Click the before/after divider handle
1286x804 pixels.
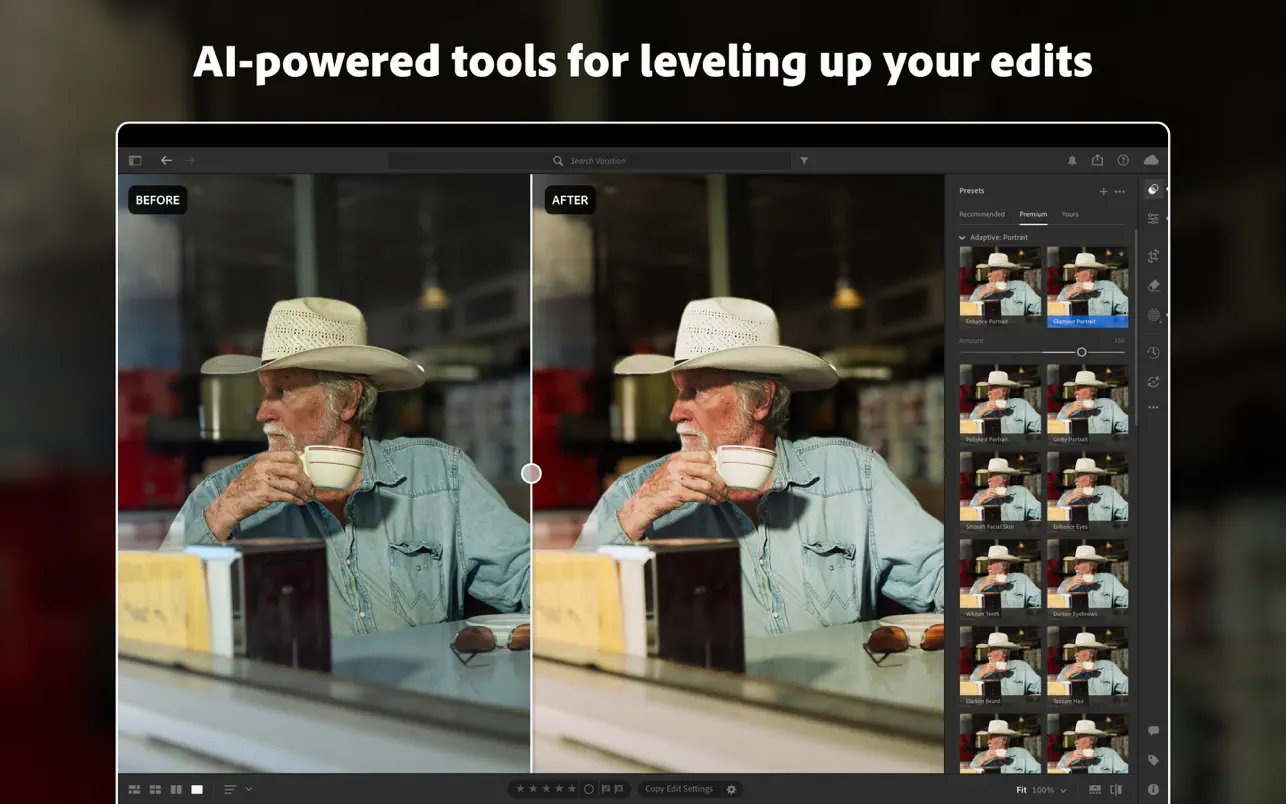point(531,473)
